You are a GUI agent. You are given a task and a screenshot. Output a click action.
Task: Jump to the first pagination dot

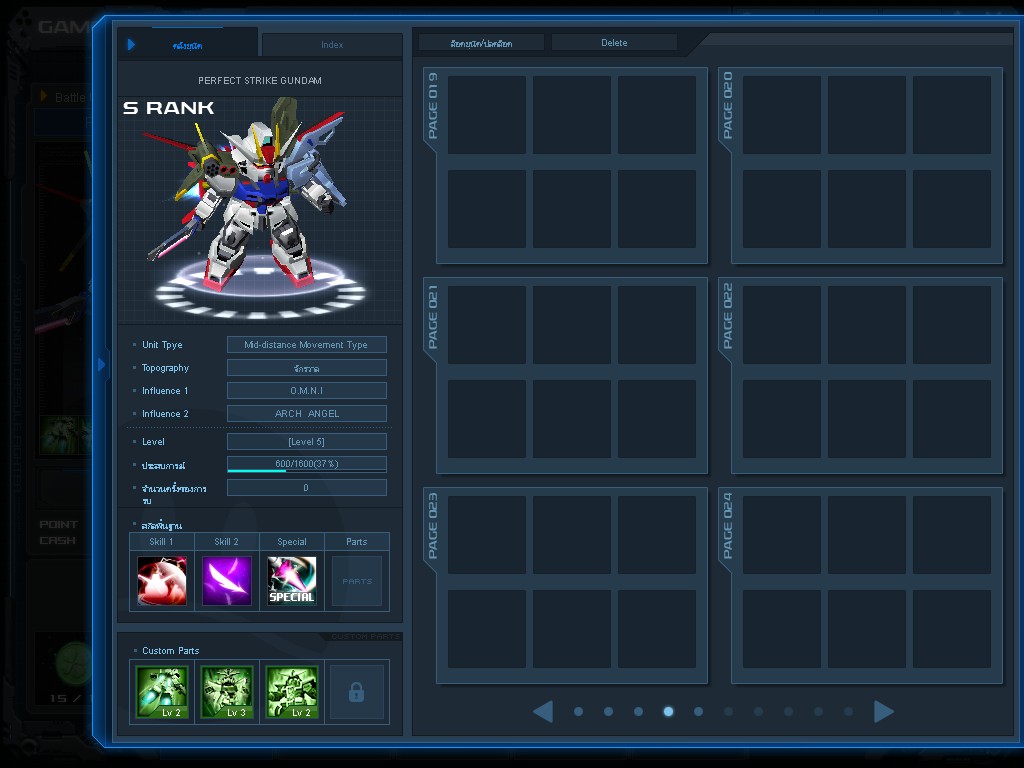578,712
